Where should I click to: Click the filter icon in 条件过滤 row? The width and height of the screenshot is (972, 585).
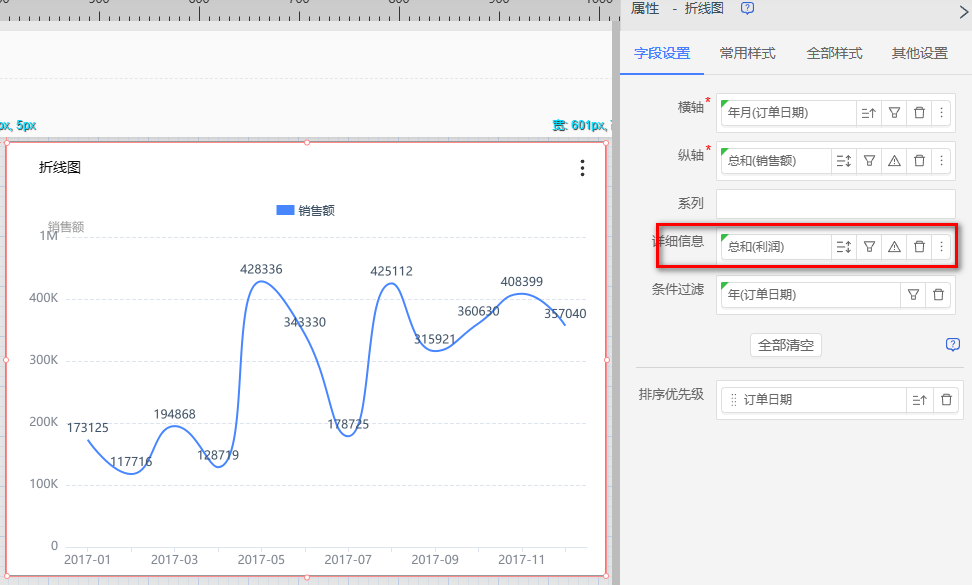click(913, 295)
